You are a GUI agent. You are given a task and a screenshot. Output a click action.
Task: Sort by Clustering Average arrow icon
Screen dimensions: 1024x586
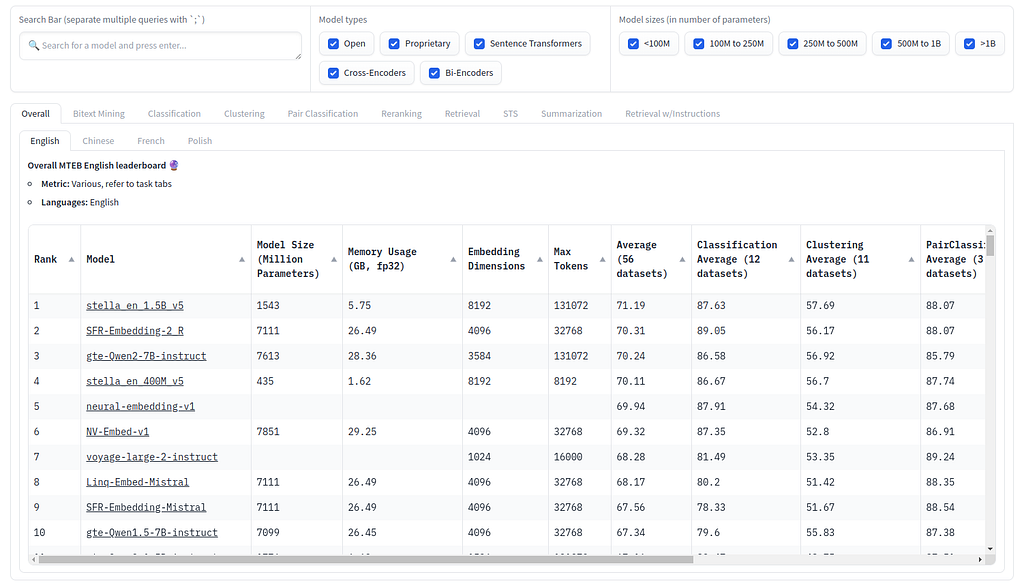tap(911, 259)
